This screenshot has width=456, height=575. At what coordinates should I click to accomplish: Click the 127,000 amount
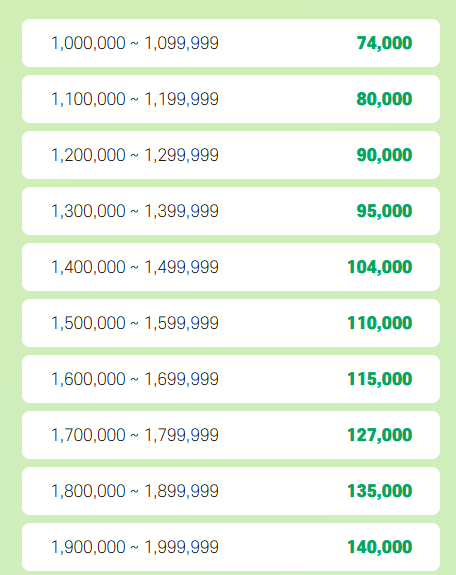coord(380,435)
